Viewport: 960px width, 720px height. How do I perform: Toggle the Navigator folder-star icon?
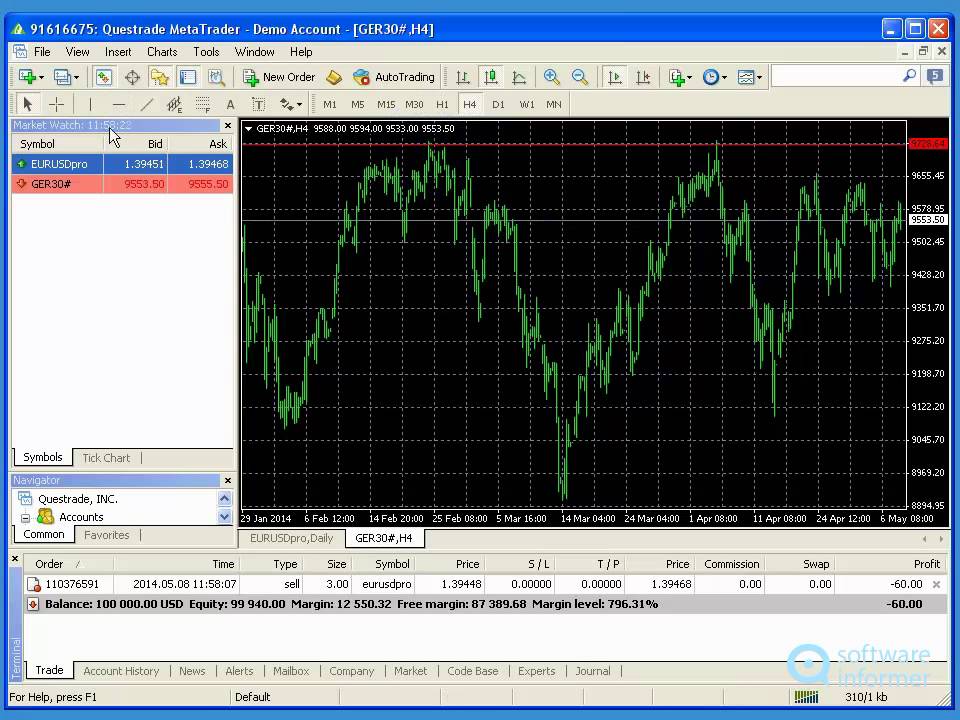[x=160, y=77]
